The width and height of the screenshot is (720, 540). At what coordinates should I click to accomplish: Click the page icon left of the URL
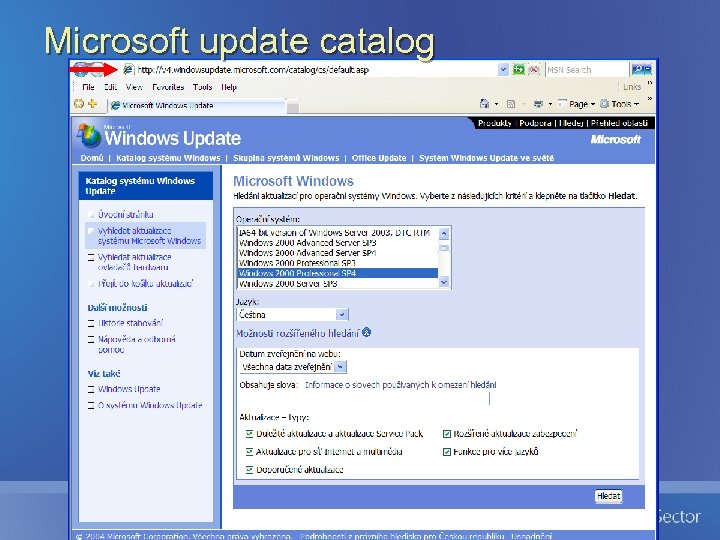(128, 70)
